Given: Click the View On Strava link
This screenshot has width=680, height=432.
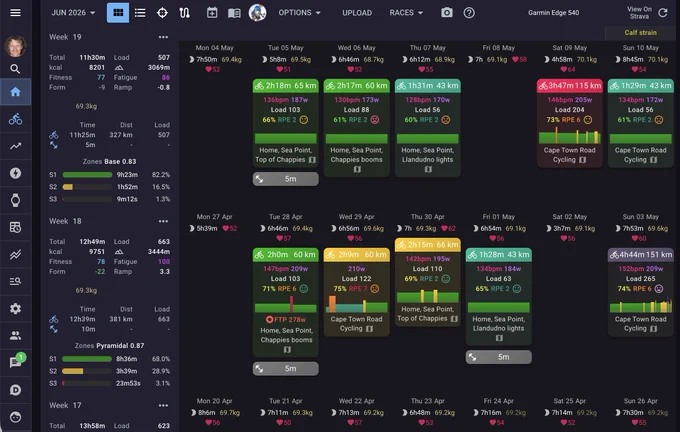Looking at the screenshot, I should tap(639, 13).
